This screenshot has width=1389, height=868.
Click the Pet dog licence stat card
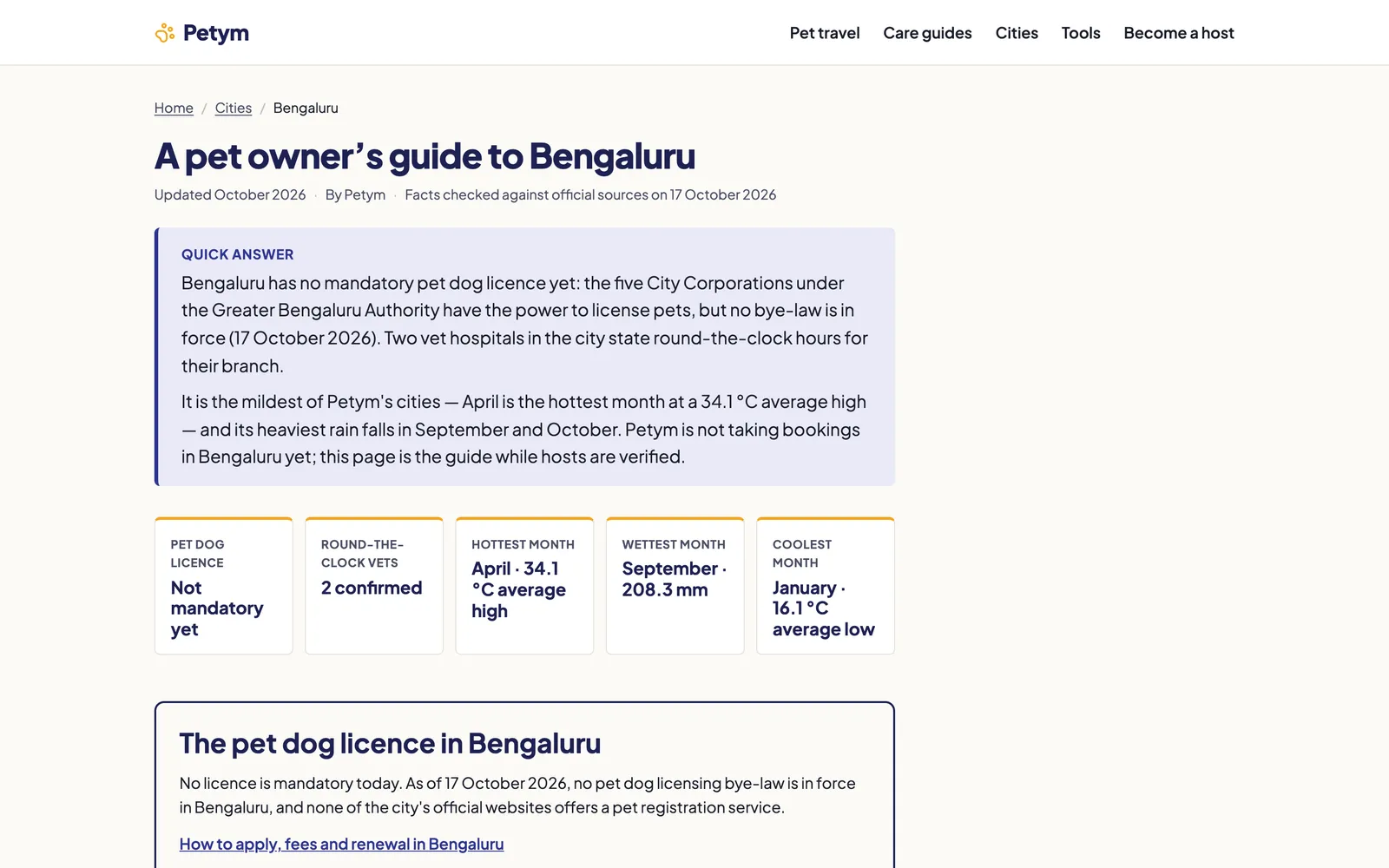click(x=224, y=586)
